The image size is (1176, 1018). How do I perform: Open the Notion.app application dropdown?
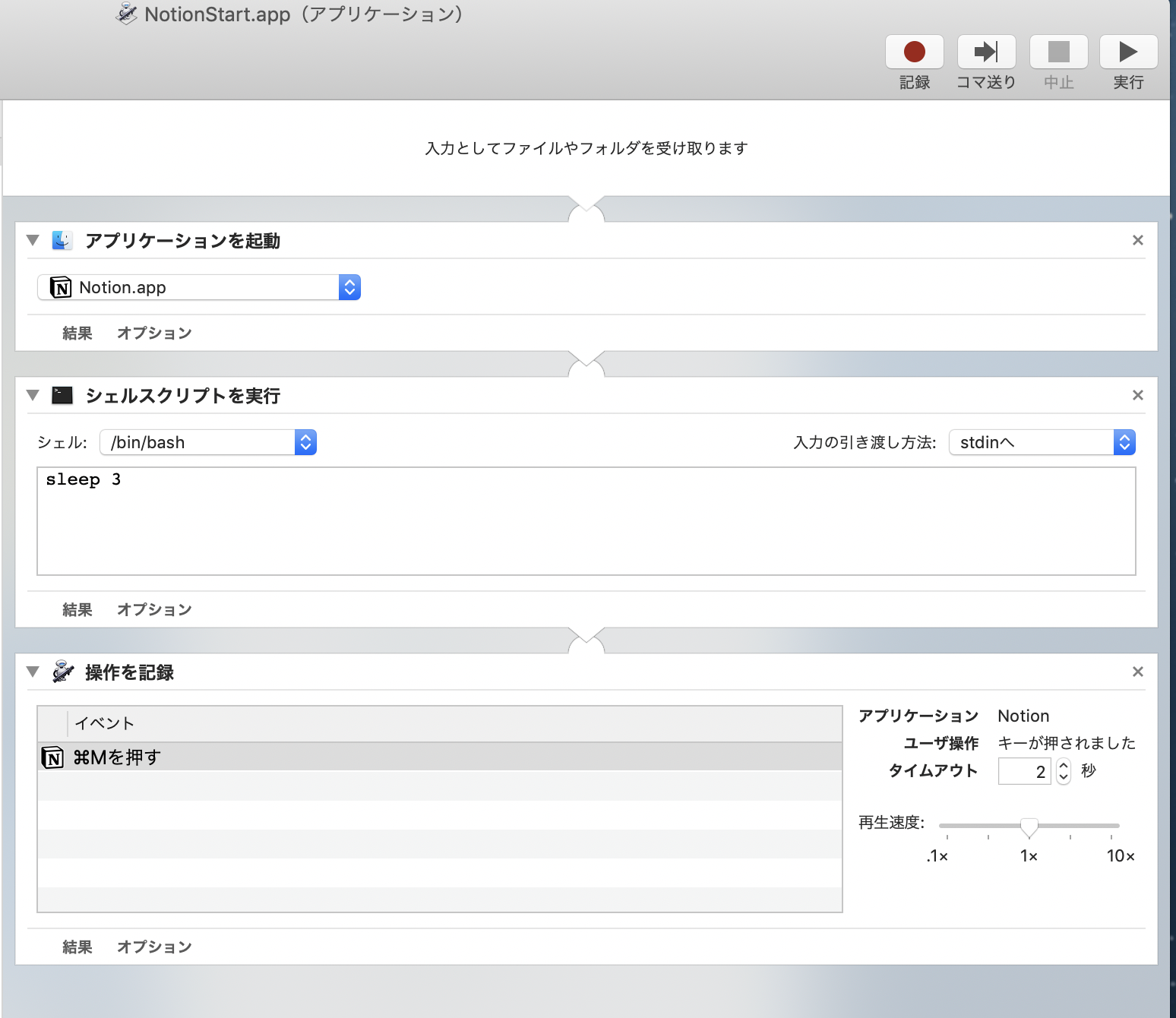coord(199,287)
